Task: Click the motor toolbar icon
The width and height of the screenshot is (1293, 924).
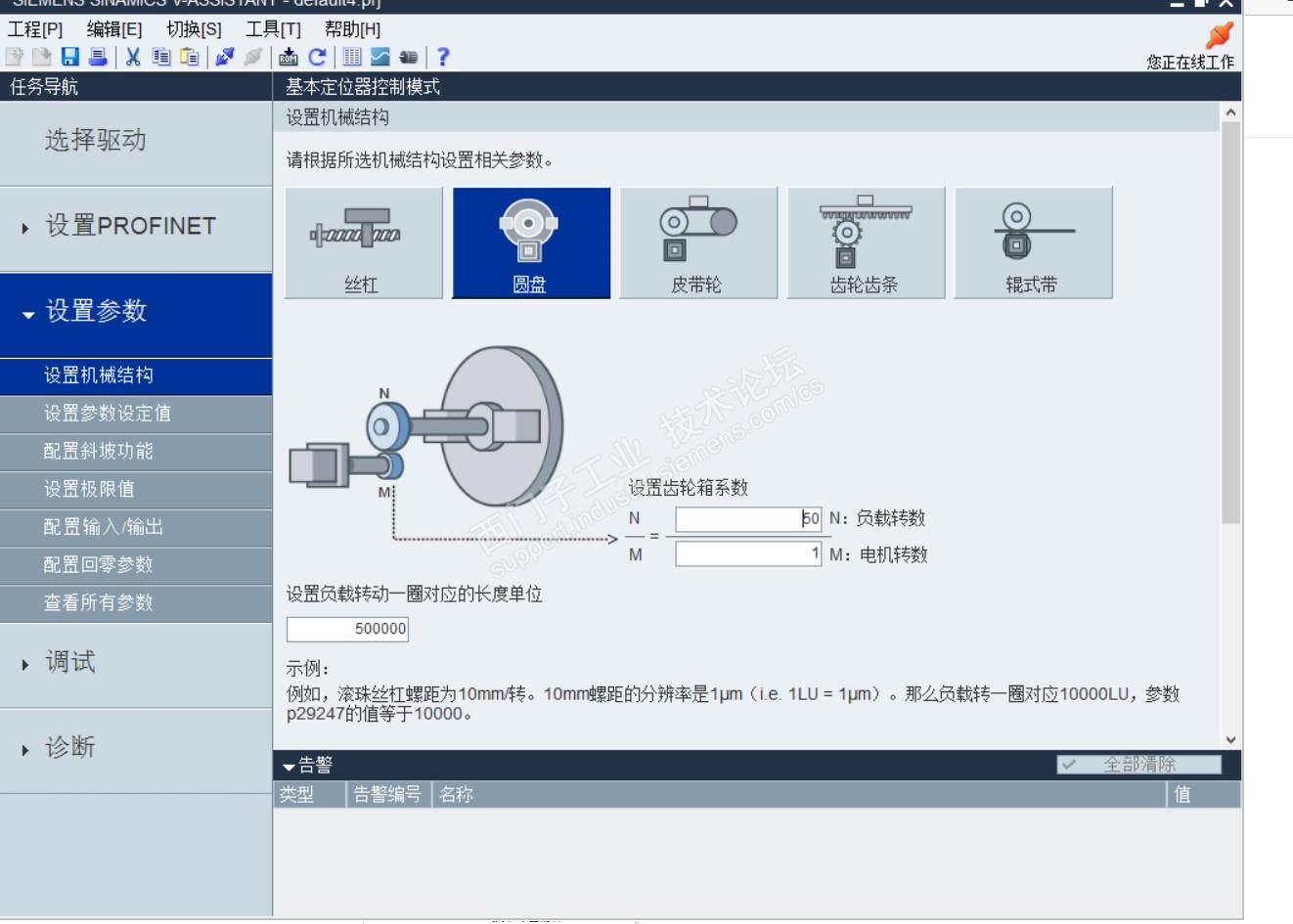Action: (x=408, y=58)
